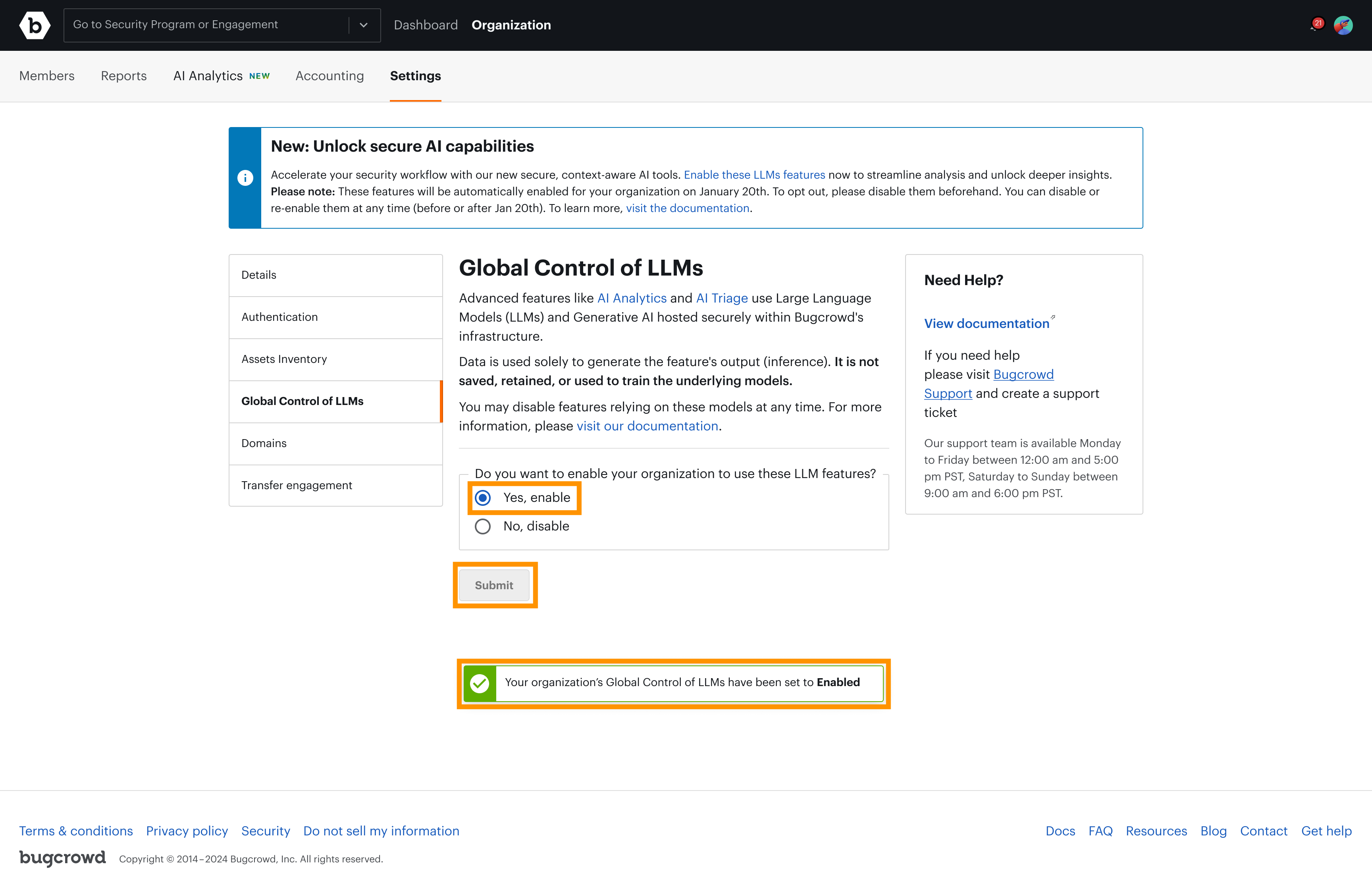1372x887 pixels.
Task: Click the green success checkmark icon
Action: 480,683
